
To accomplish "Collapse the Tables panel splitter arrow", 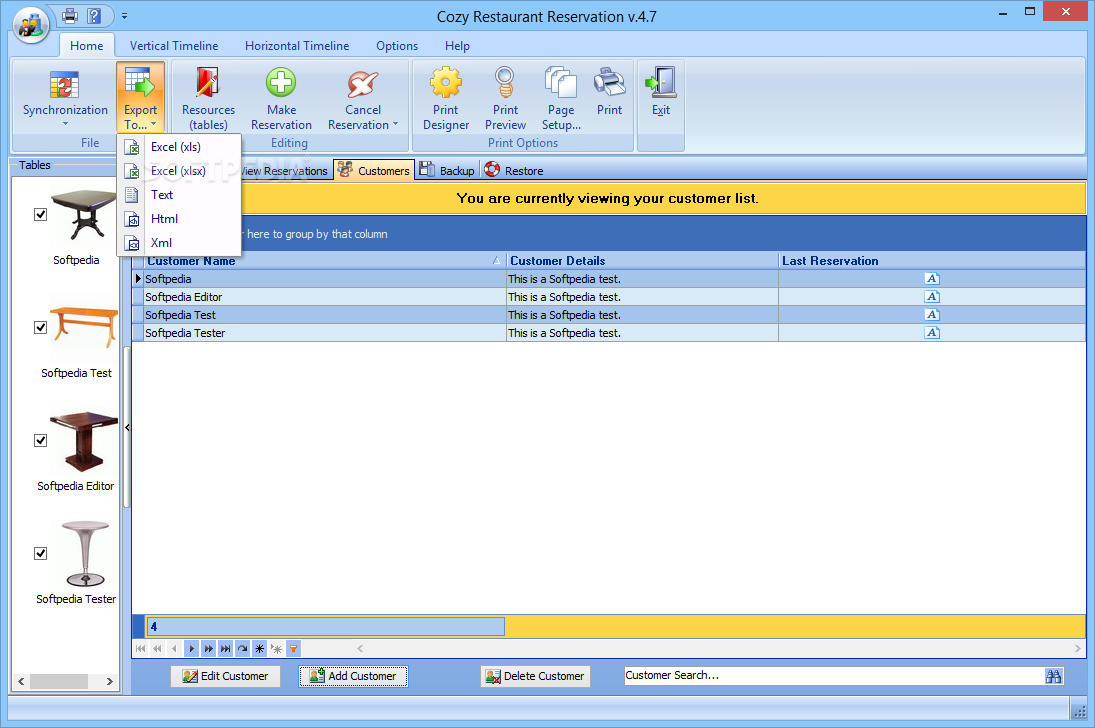I will [127, 427].
